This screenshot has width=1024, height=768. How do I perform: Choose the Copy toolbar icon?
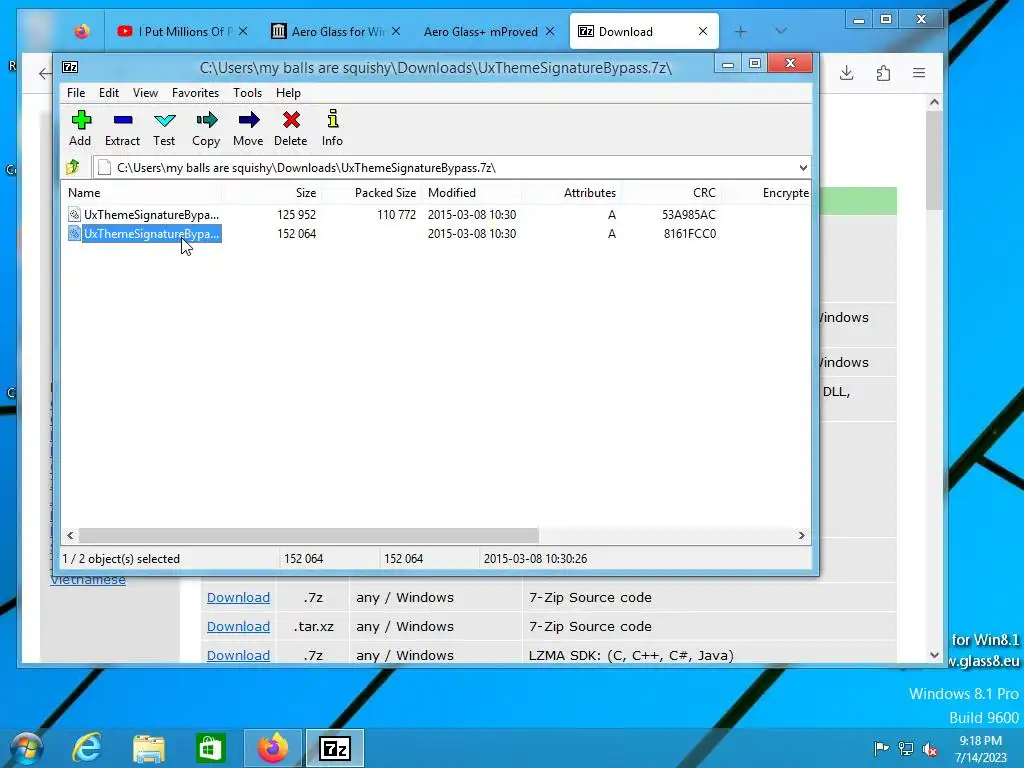tap(206, 128)
